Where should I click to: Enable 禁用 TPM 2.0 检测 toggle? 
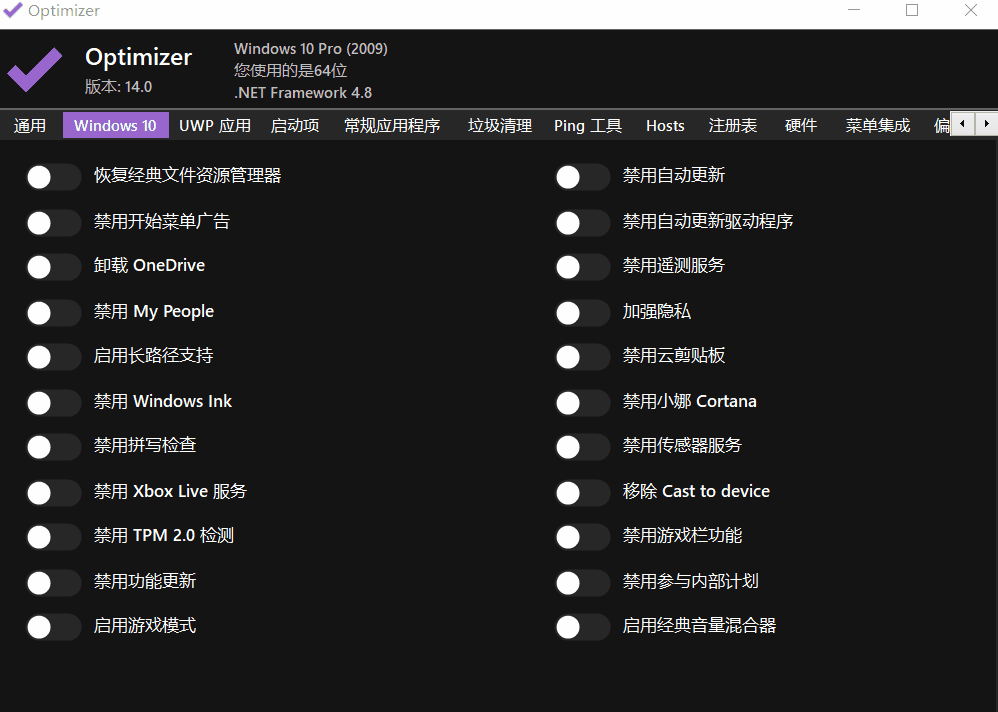tap(53, 536)
